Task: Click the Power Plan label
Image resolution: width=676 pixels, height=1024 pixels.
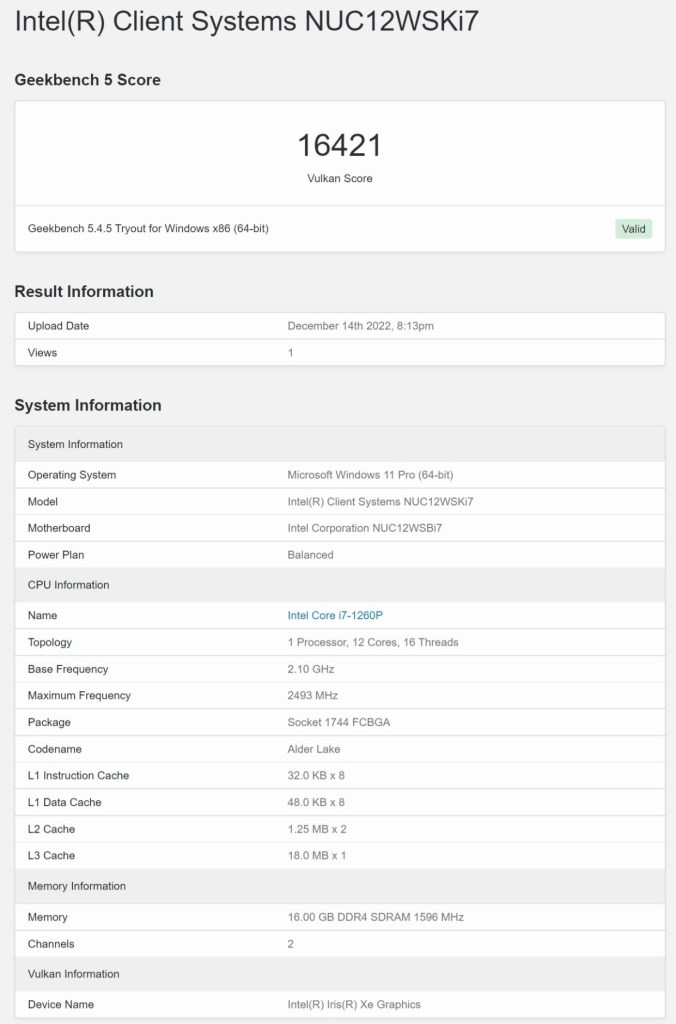Action: [x=56, y=555]
